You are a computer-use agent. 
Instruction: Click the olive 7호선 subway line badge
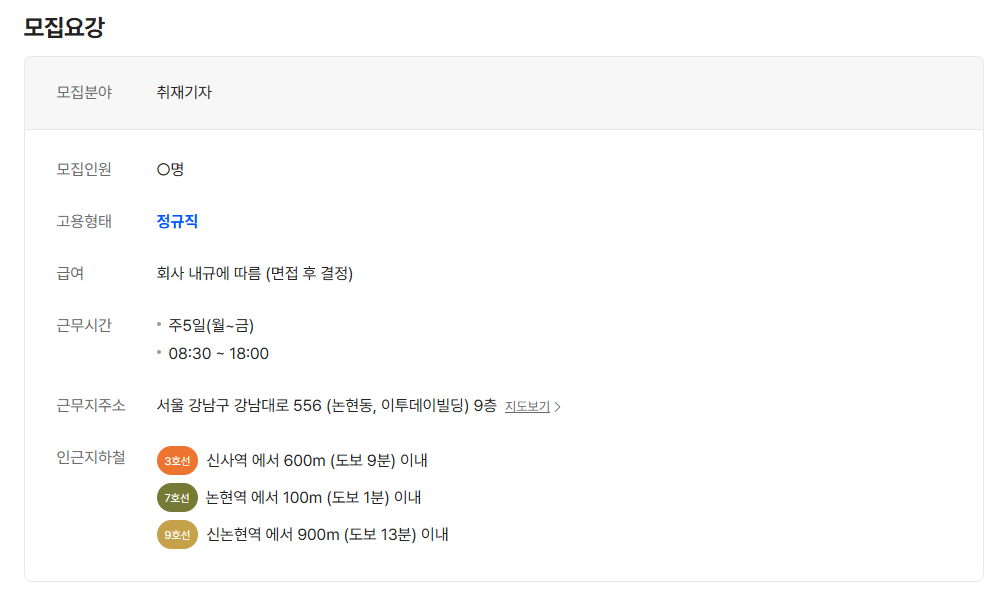click(x=177, y=497)
